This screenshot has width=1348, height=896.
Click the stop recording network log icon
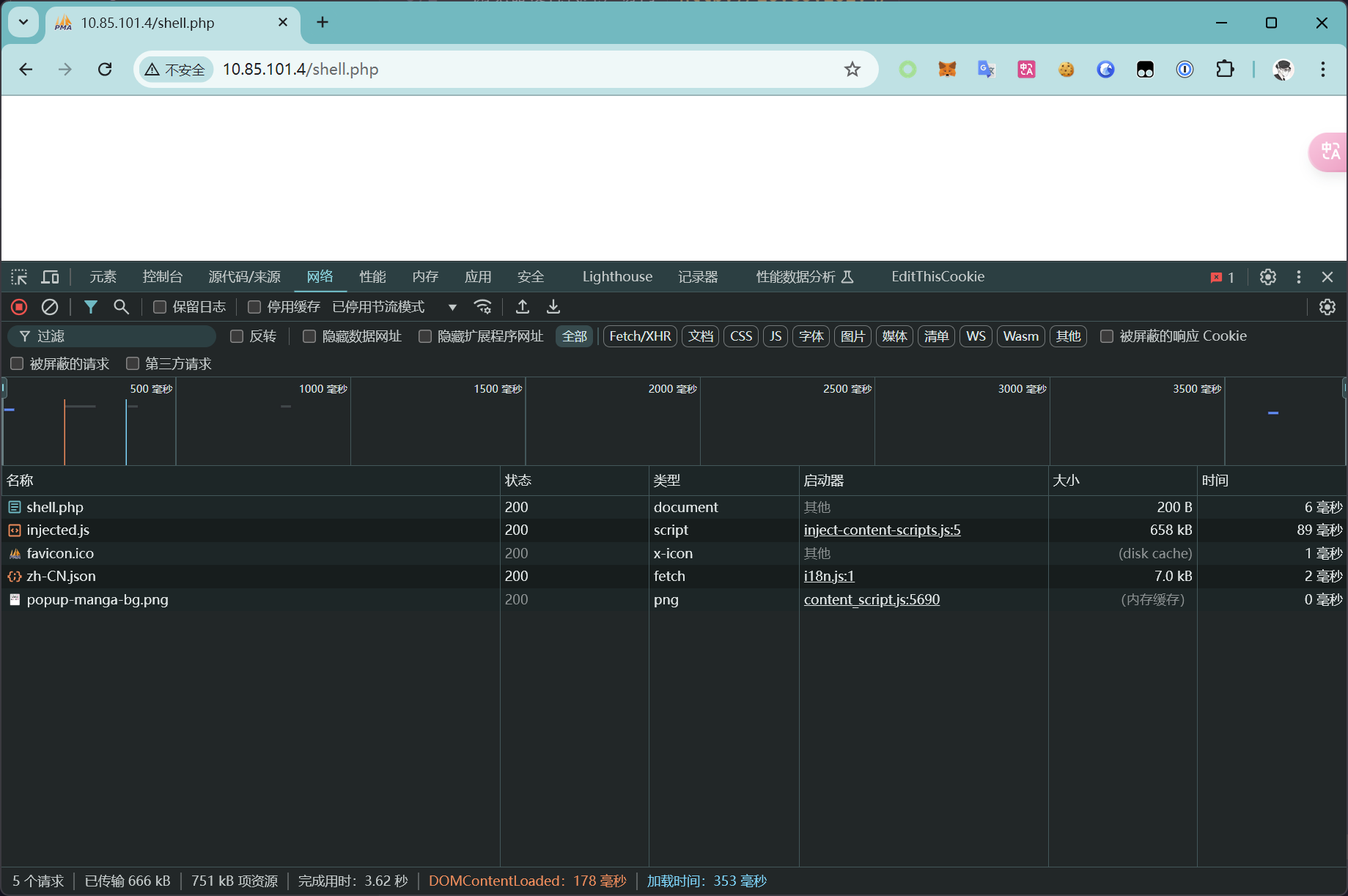(19, 307)
